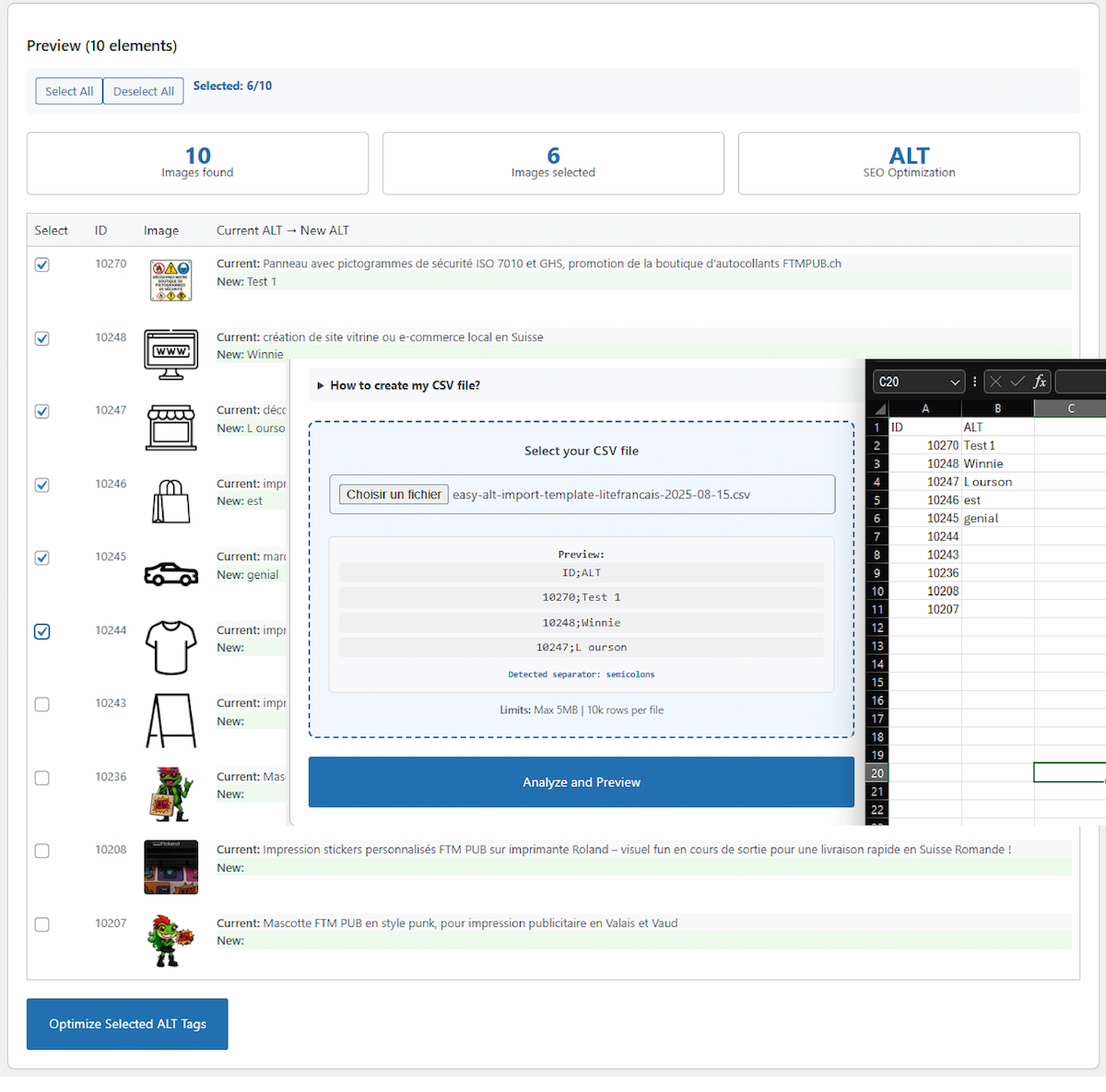
Task: Click 'Choisir un fichier' to pick a CSV
Action: (393, 494)
